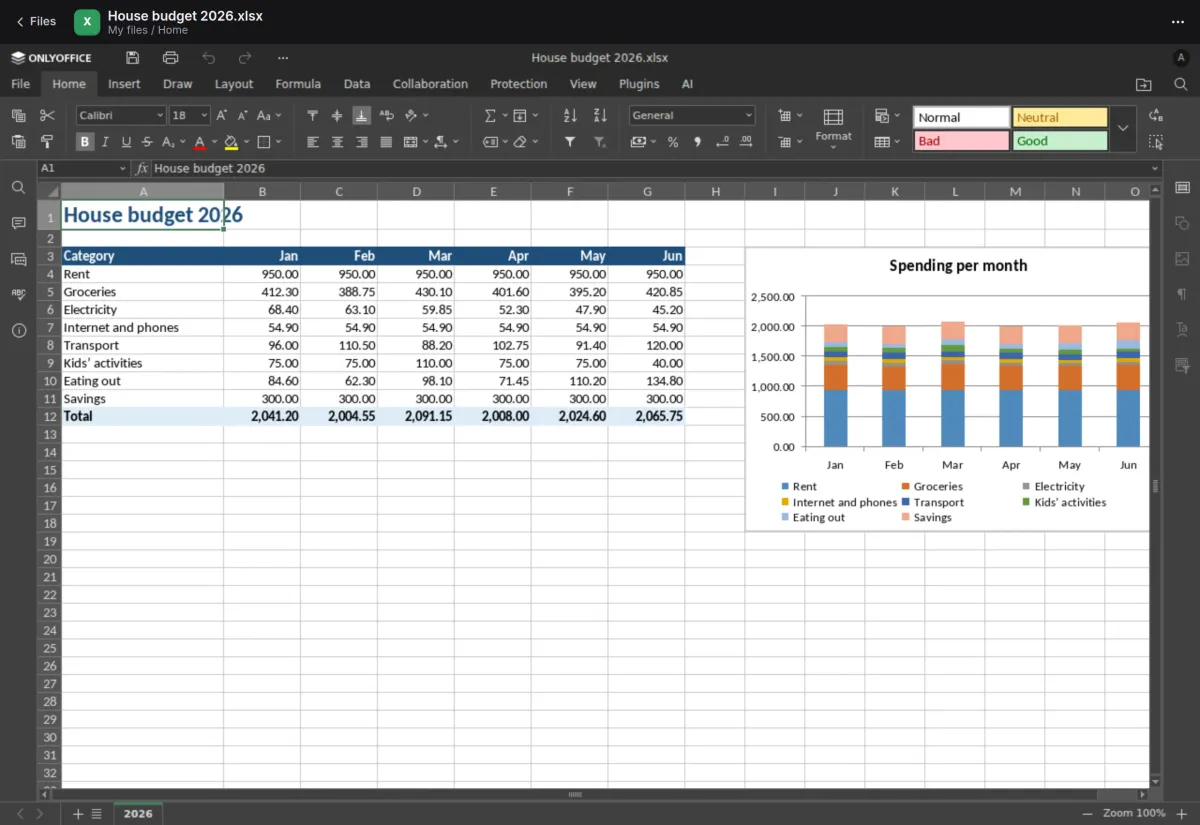Open the File menu tab
Screen dimensions: 1200x825
point(20,84)
